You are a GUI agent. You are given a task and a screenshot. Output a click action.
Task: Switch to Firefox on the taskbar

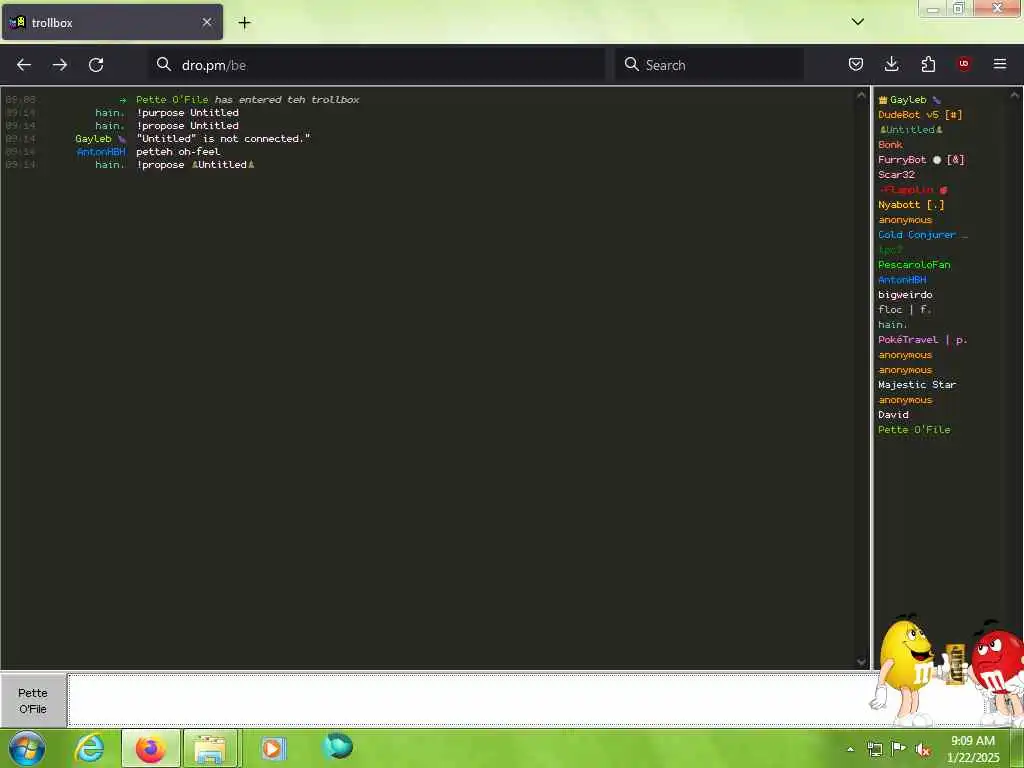[x=150, y=748]
